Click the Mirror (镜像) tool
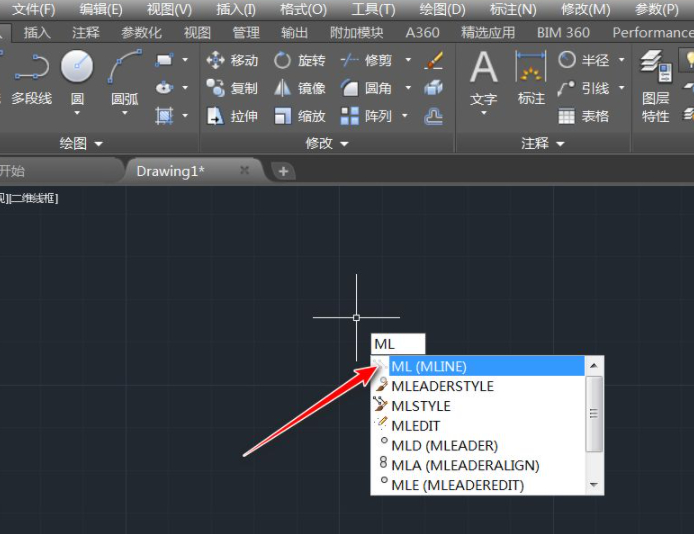This screenshot has height=534, width=694. click(299, 88)
